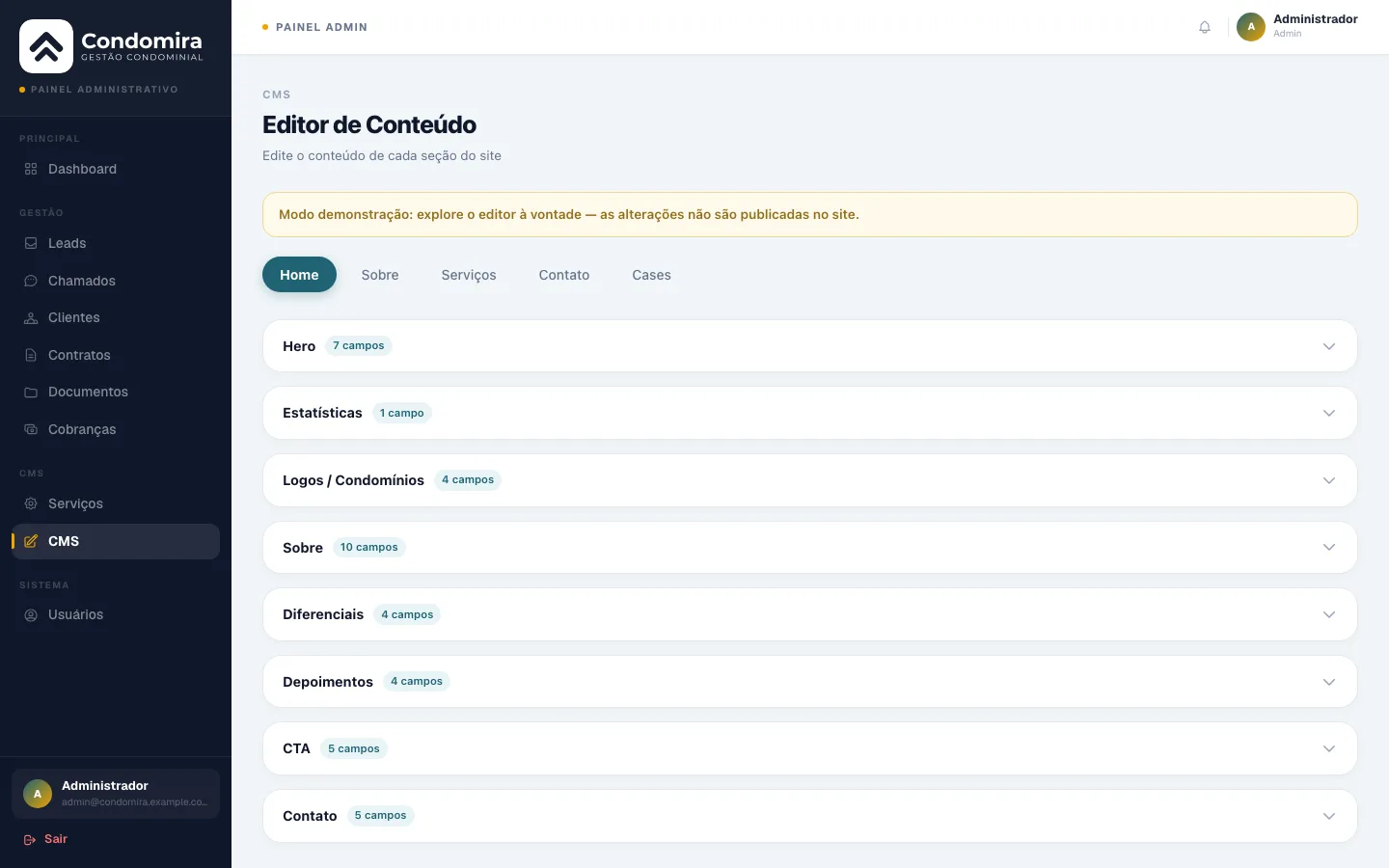Screen dimensions: 1389x868
Task: Click the Sair logout icon
Action: (x=30, y=839)
